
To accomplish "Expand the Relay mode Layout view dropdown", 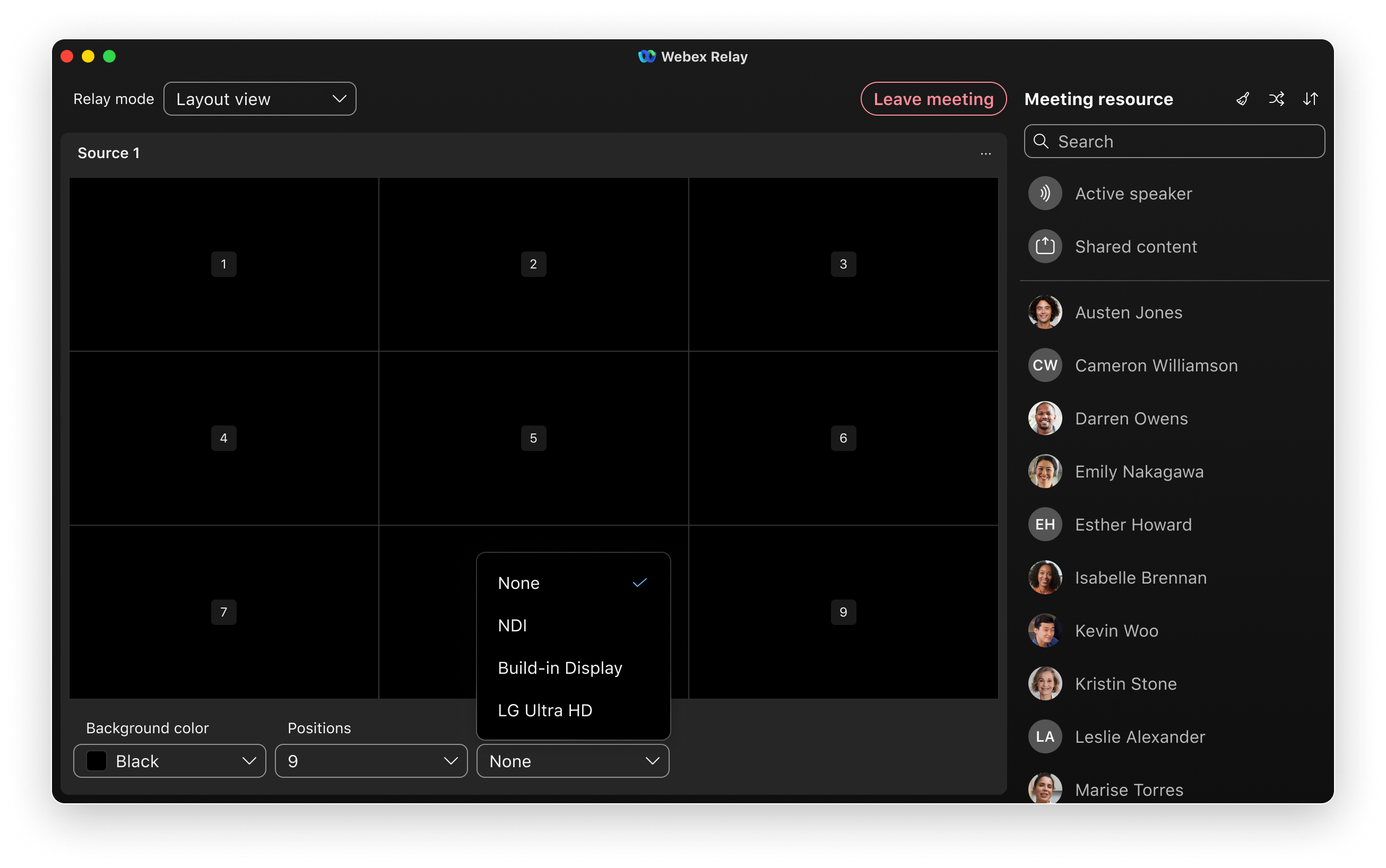I will tap(259, 99).
